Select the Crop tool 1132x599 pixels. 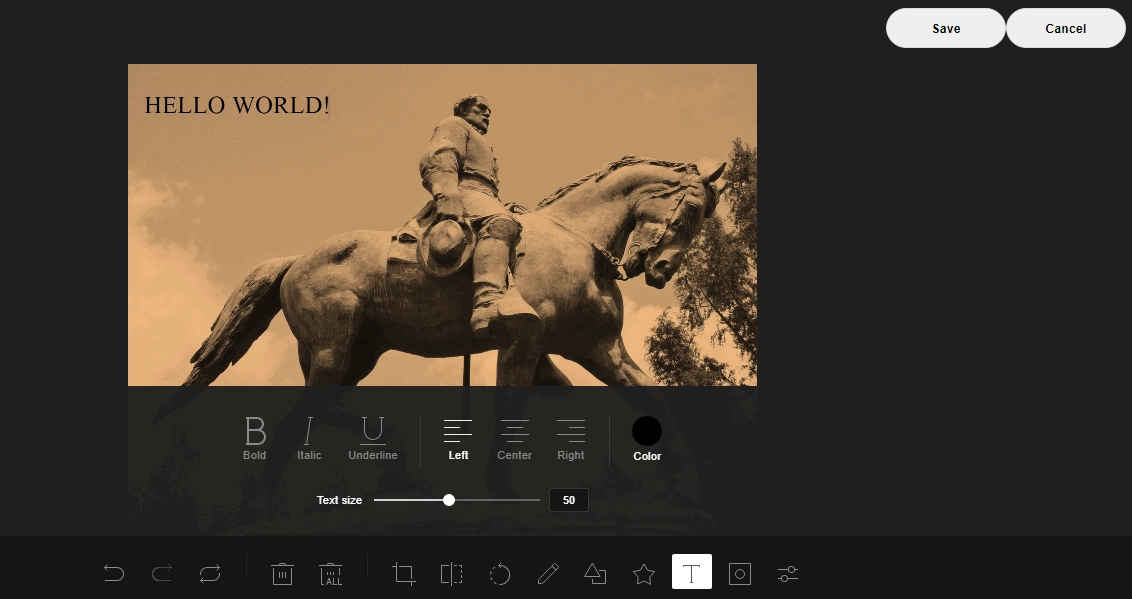click(x=404, y=573)
